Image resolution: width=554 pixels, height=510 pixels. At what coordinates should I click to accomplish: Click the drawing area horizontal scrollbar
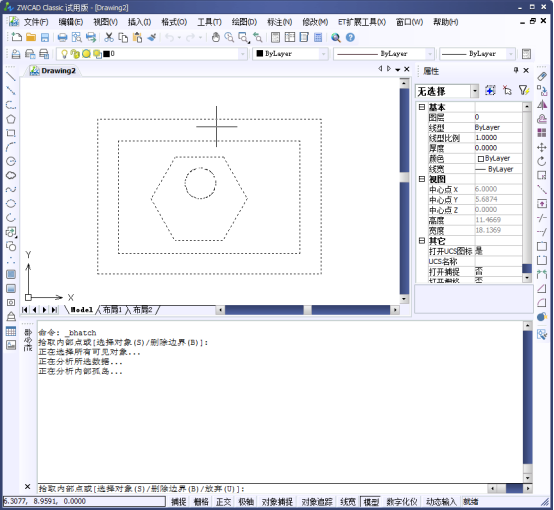307,310
